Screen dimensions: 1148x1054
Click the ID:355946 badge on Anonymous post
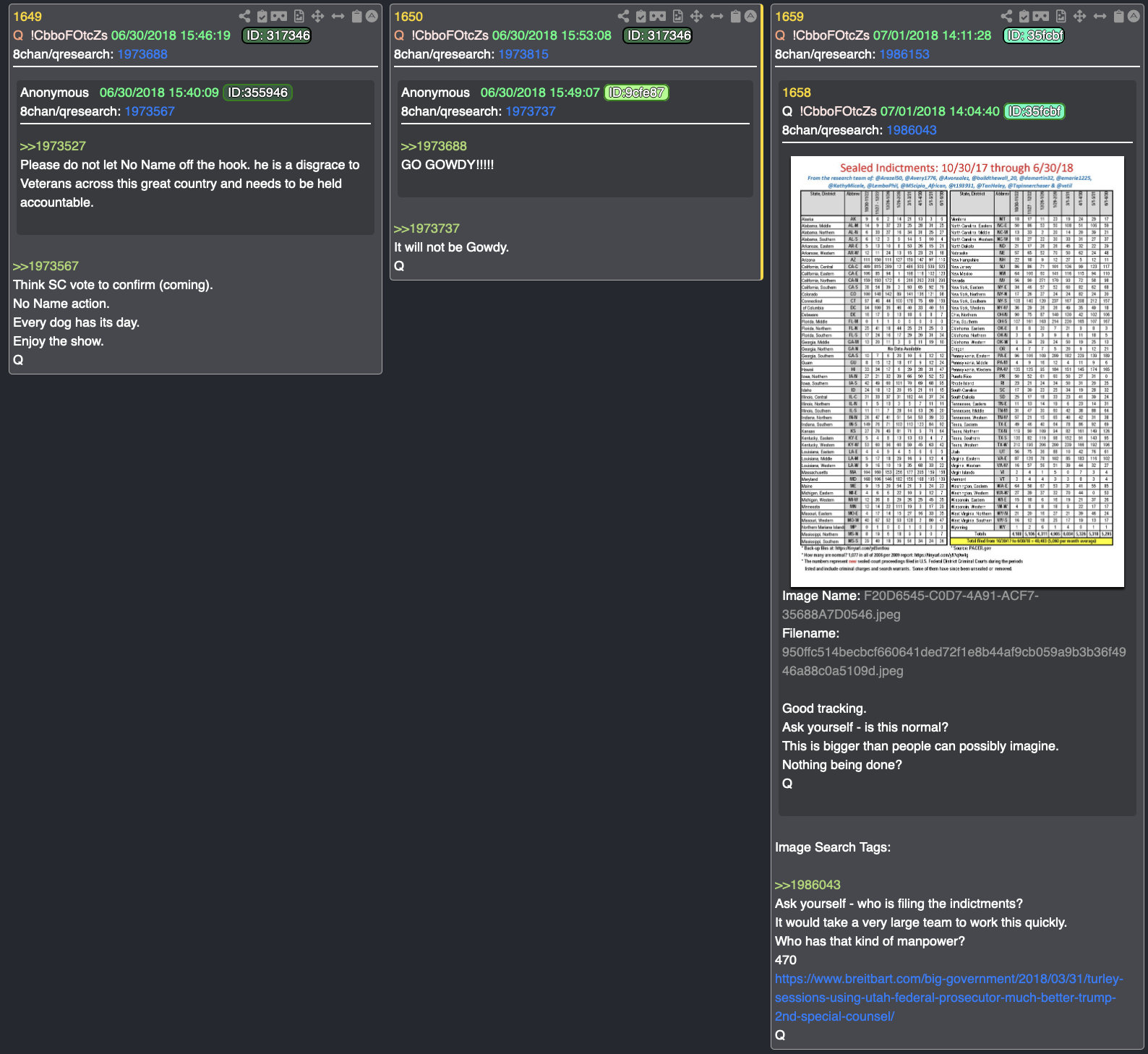coord(257,93)
